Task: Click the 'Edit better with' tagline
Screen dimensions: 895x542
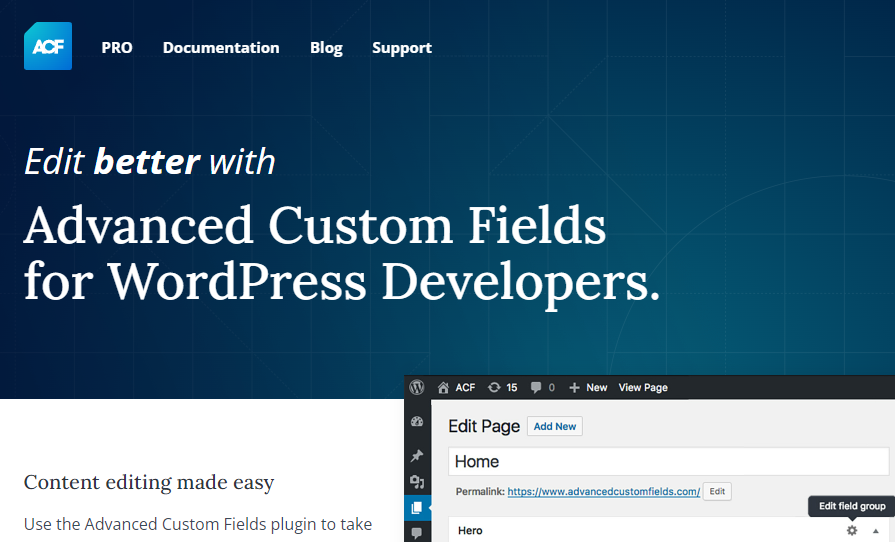Action: [150, 161]
